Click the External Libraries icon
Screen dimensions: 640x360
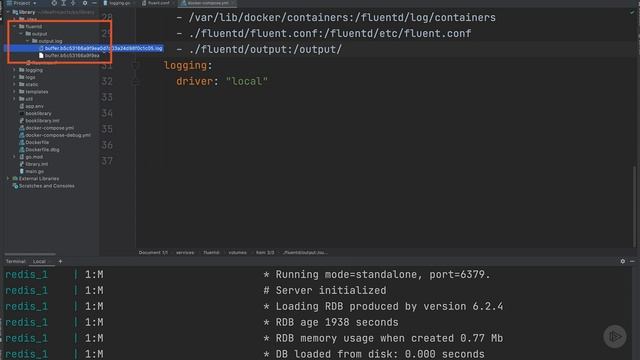pos(15,179)
